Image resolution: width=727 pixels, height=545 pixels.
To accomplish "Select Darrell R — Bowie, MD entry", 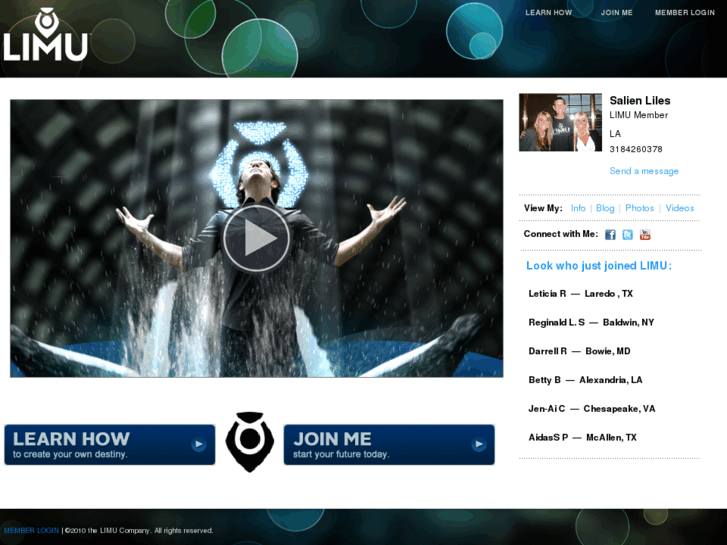I will pyautogui.click(x=579, y=351).
